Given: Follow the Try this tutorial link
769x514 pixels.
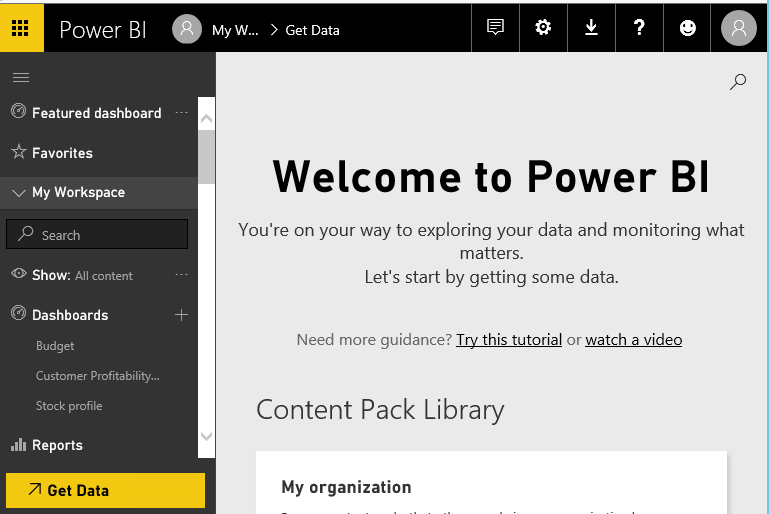Looking at the screenshot, I should [x=509, y=340].
